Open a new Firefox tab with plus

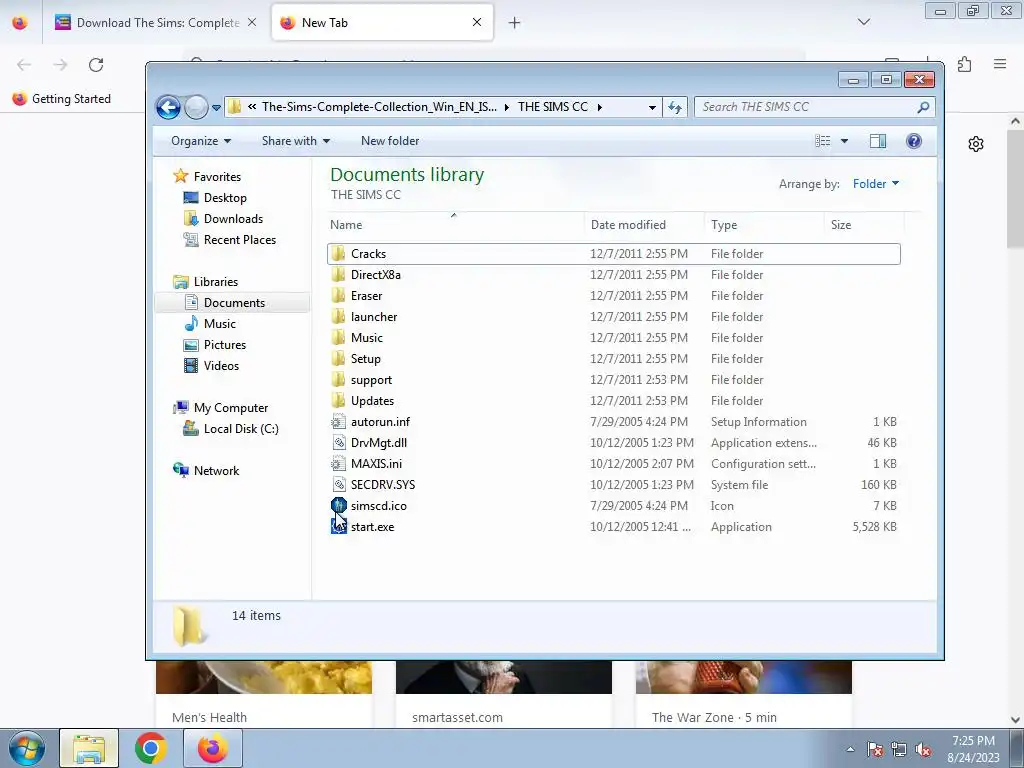pyautogui.click(x=515, y=23)
